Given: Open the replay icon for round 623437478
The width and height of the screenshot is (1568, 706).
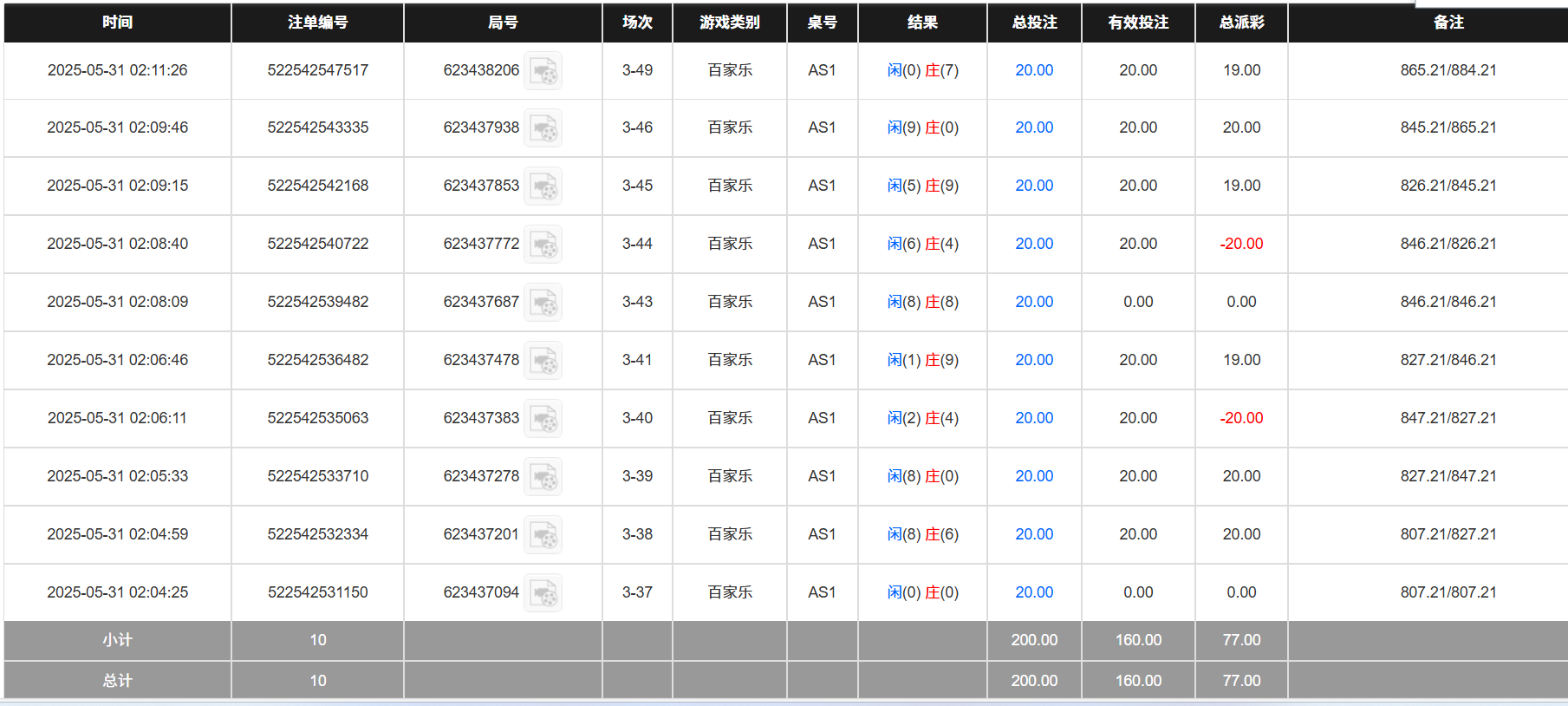Looking at the screenshot, I should tap(543, 361).
